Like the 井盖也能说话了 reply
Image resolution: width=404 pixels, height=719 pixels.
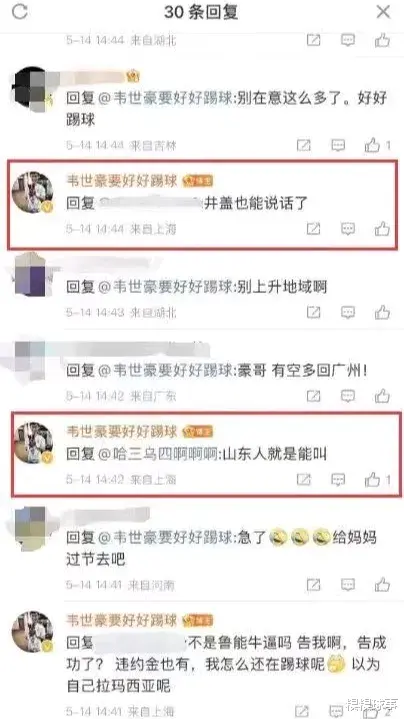(382, 228)
